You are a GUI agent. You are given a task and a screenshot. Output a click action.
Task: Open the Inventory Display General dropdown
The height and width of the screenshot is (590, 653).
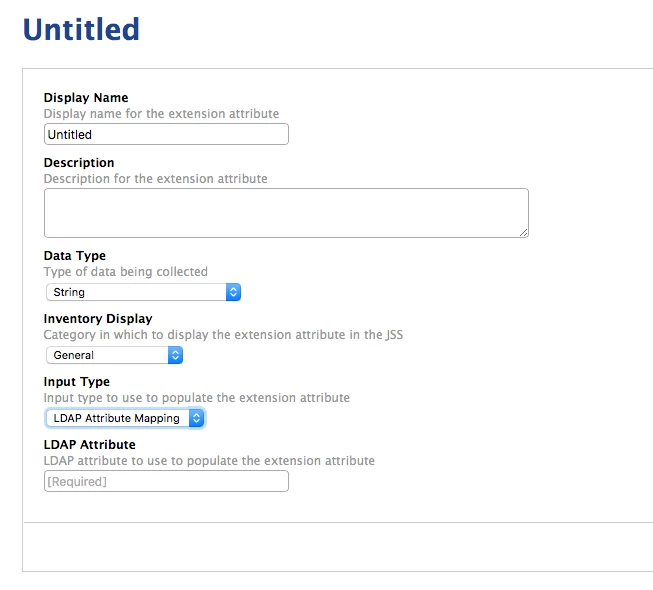point(115,355)
